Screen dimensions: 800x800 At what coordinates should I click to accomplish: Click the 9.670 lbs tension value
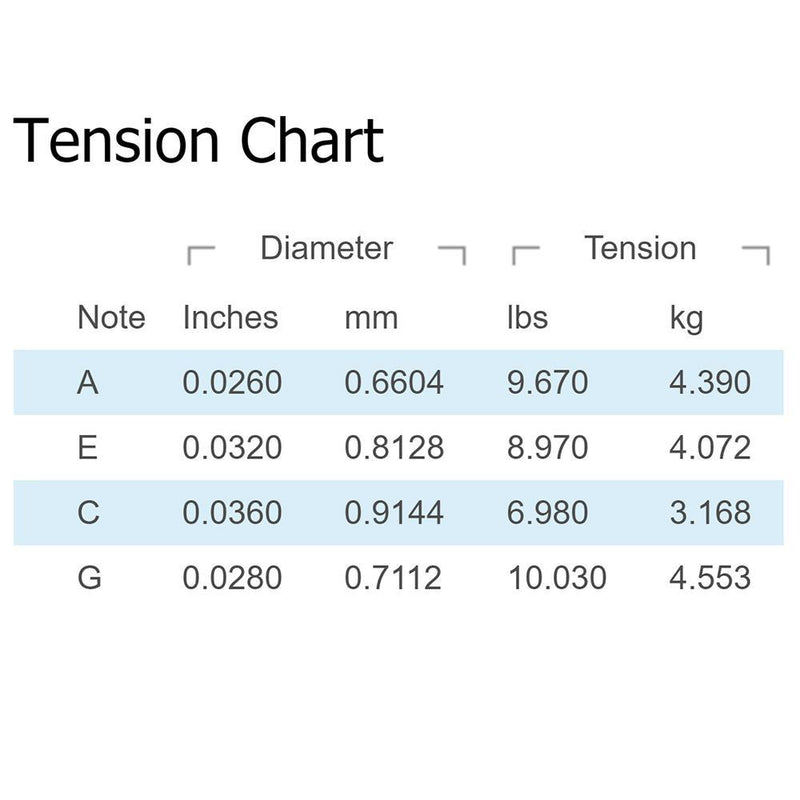(547, 383)
